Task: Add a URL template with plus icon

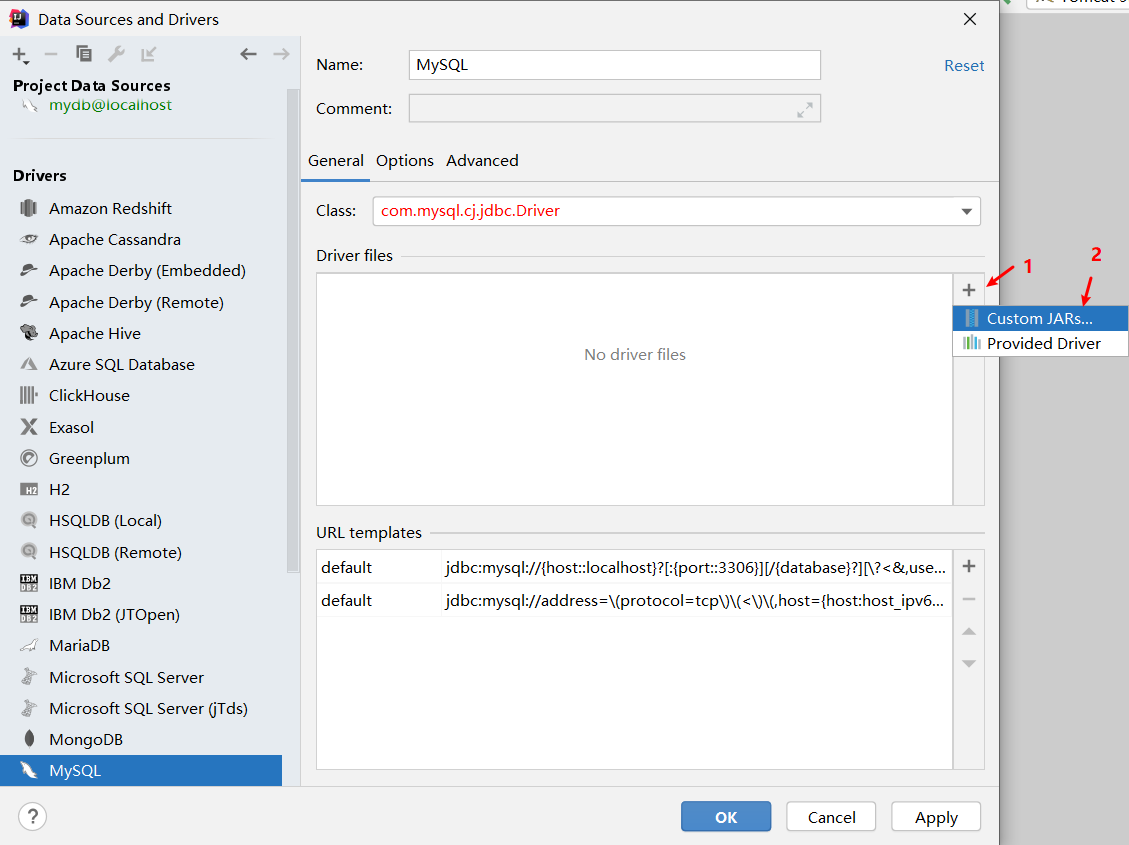Action: coord(968,566)
